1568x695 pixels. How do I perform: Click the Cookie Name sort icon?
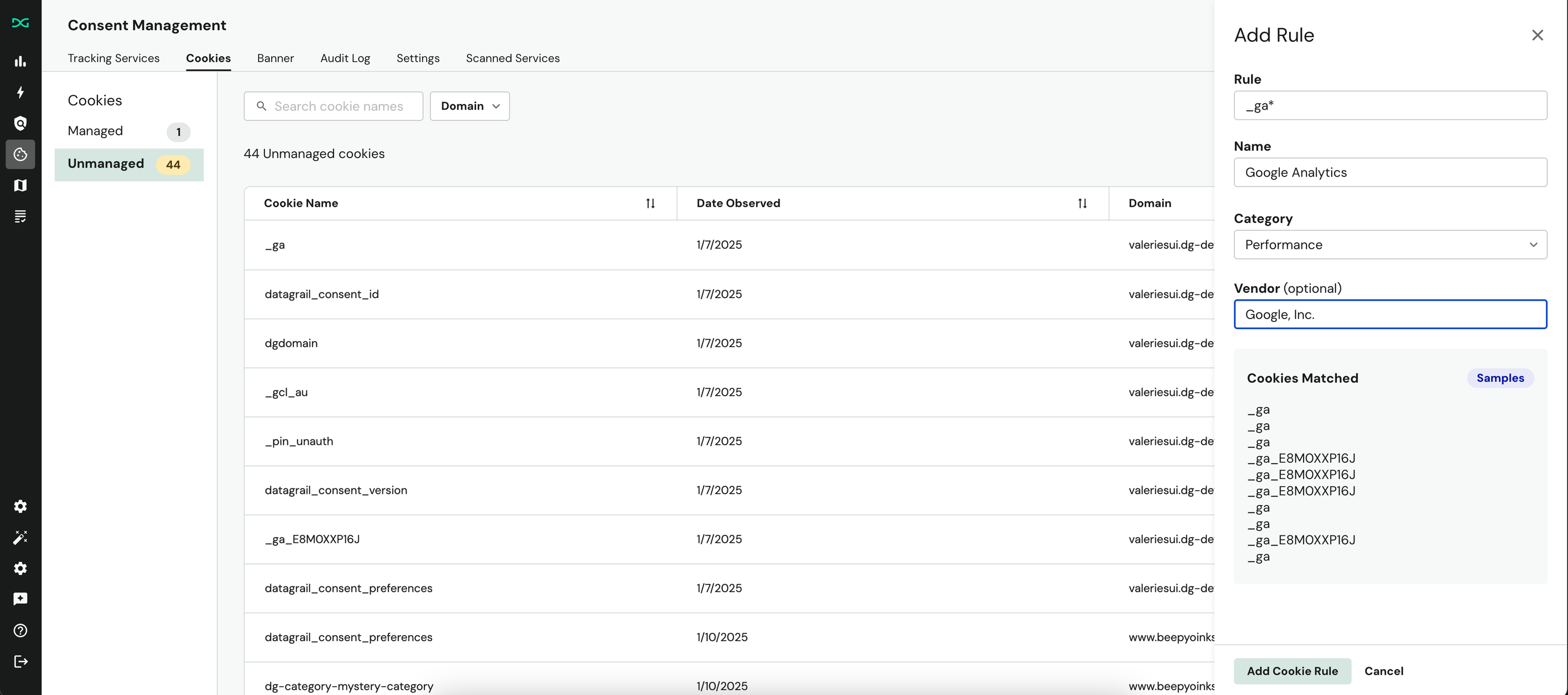tap(650, 203)
